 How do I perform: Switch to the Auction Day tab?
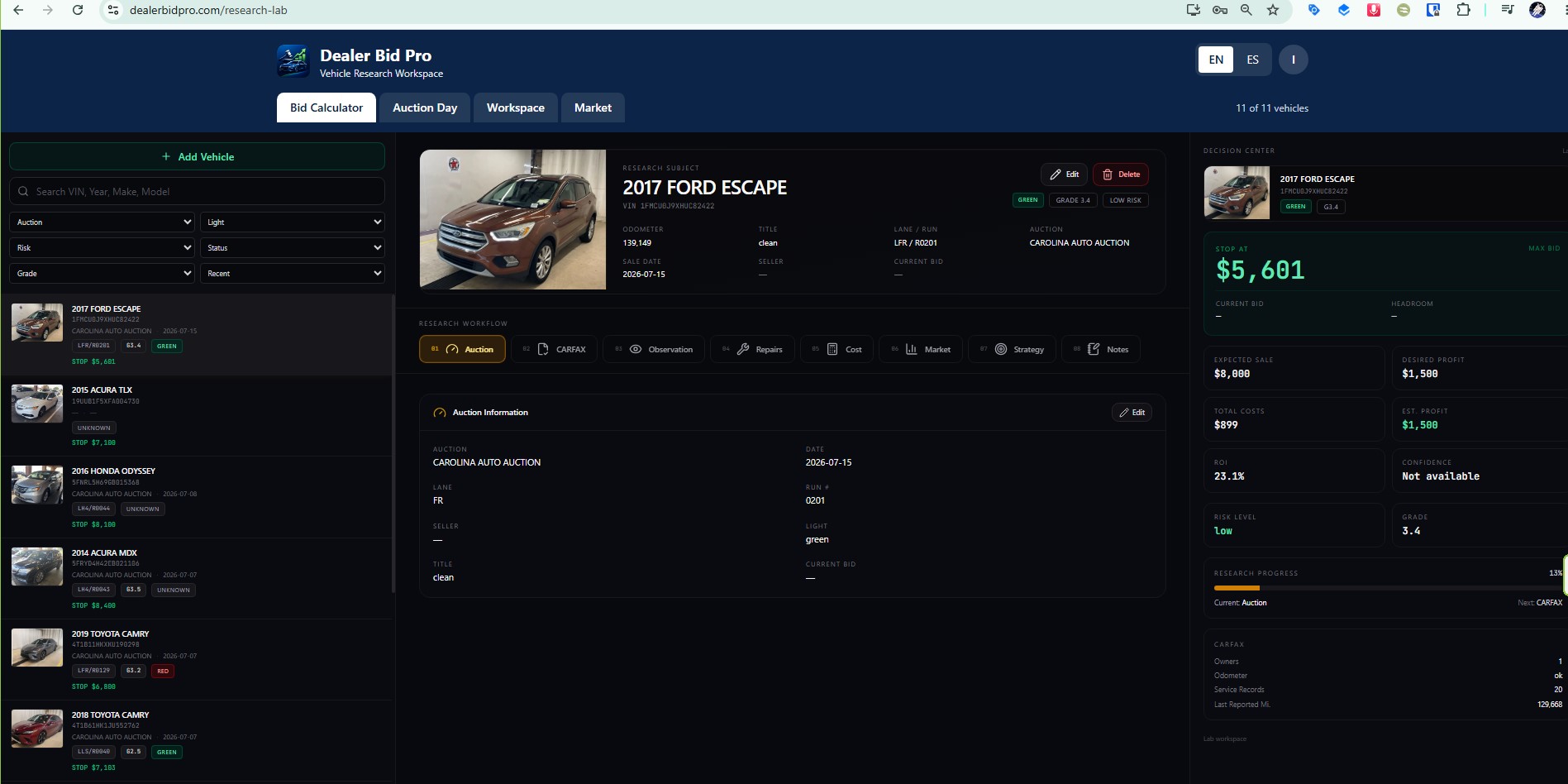425,108
